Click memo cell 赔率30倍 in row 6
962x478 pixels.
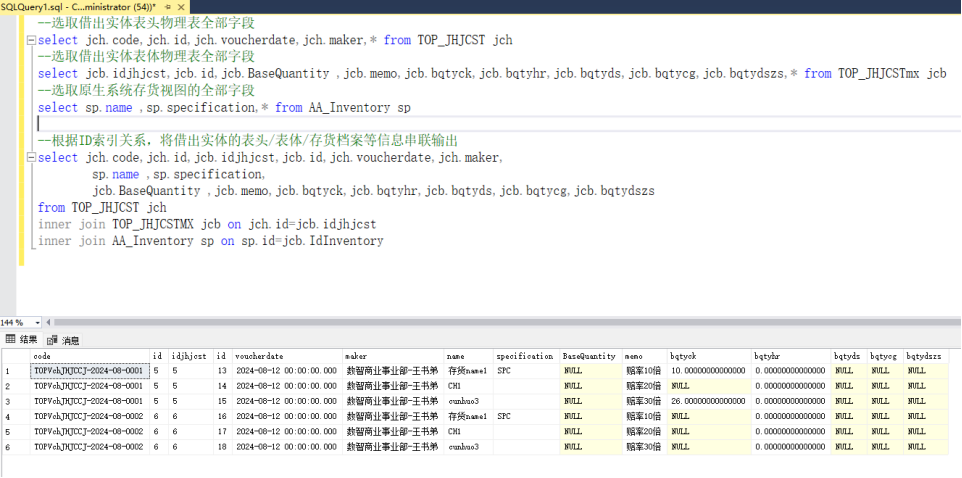point(645,447)
